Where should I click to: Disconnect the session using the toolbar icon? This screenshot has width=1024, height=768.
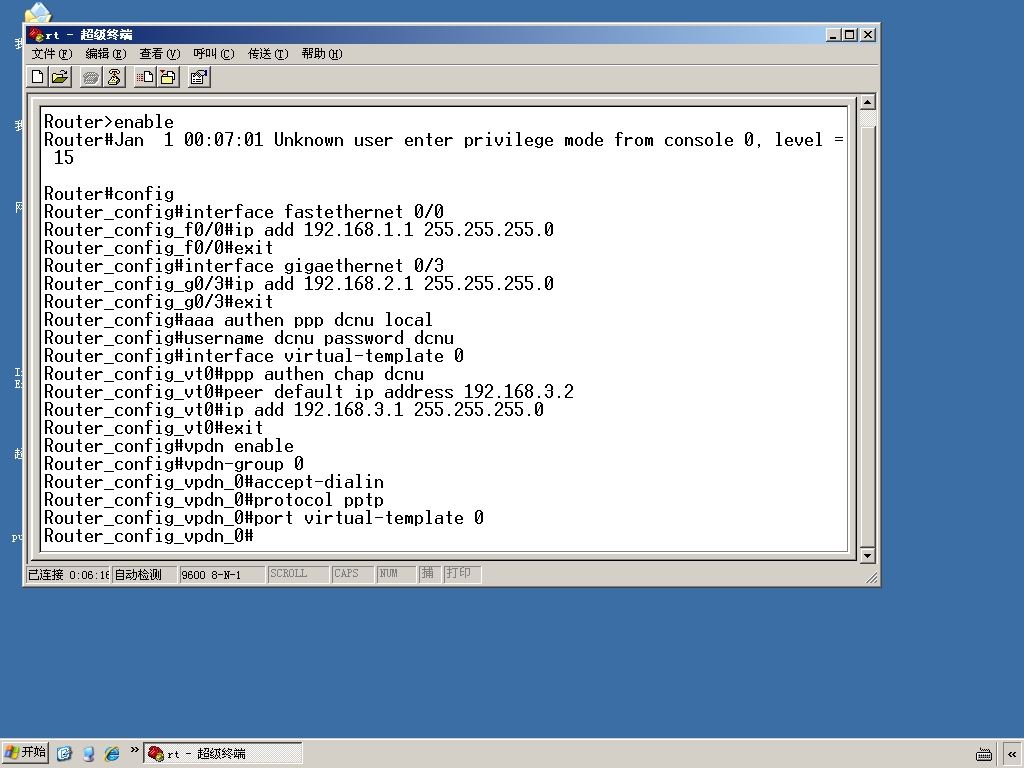tap(114, 77)
